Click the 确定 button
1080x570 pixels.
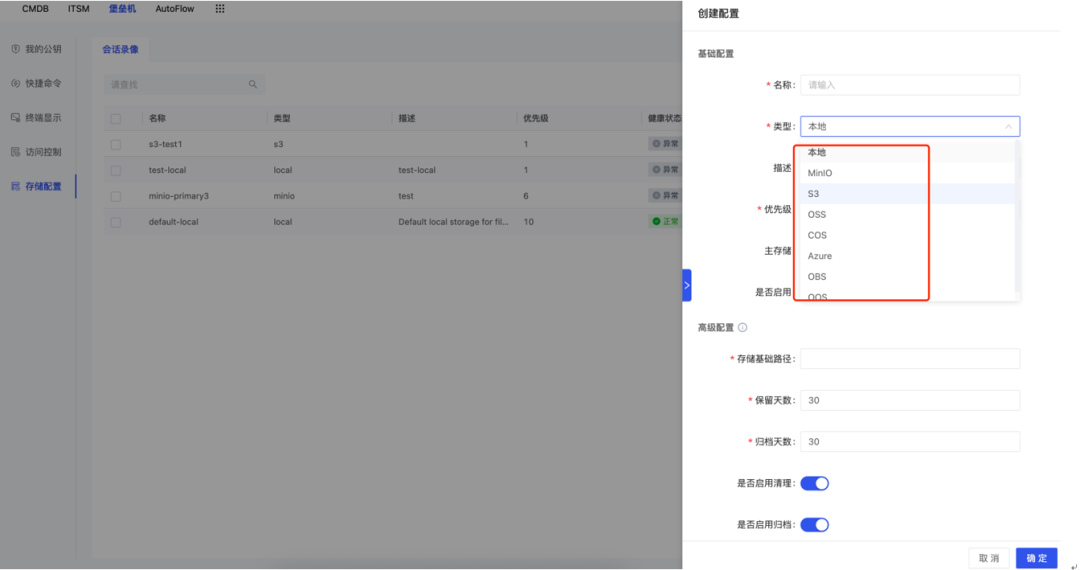pyautogui.click(x=1037, y=558)
